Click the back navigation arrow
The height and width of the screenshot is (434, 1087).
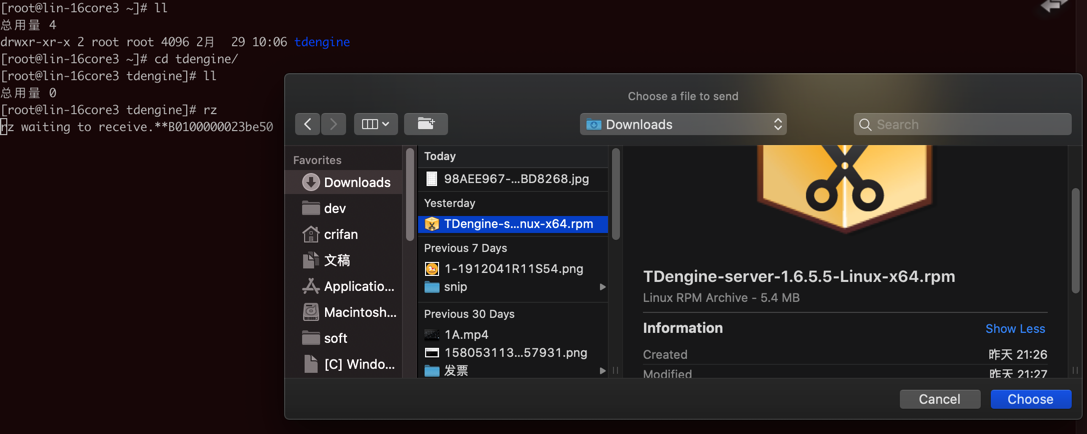tap(308, 124)
